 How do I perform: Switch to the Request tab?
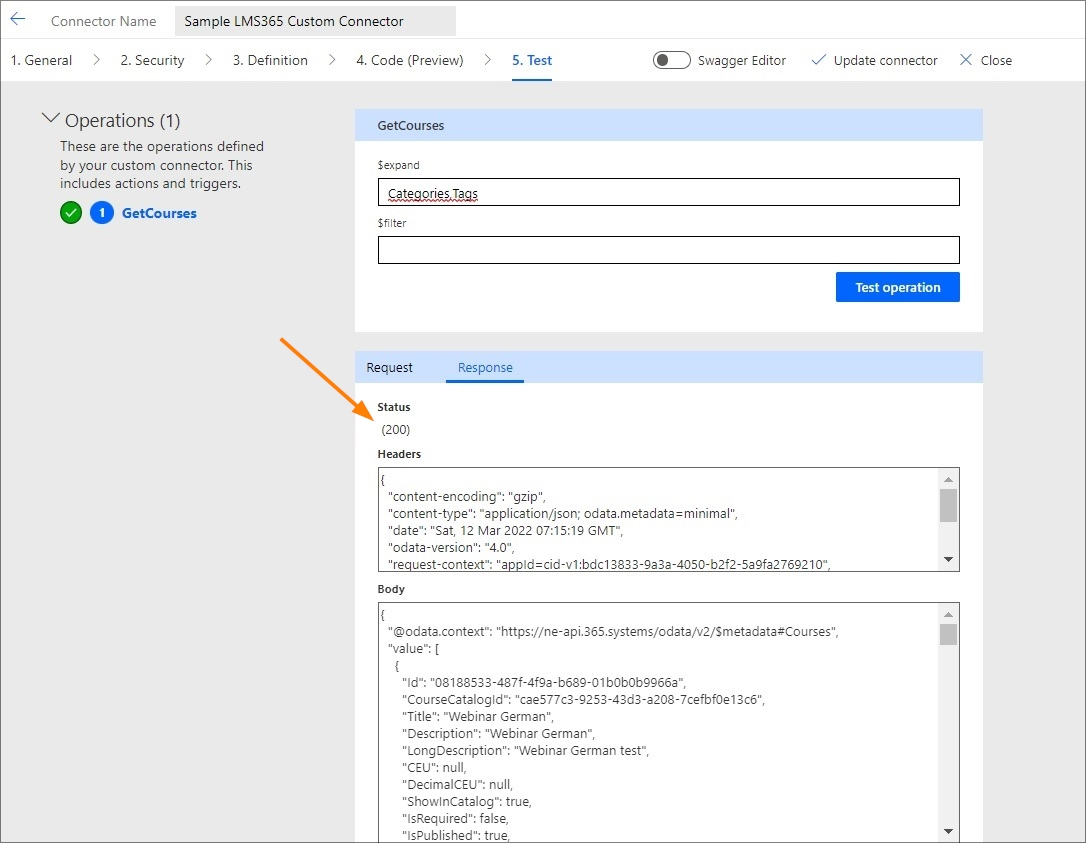pos(389,368)
